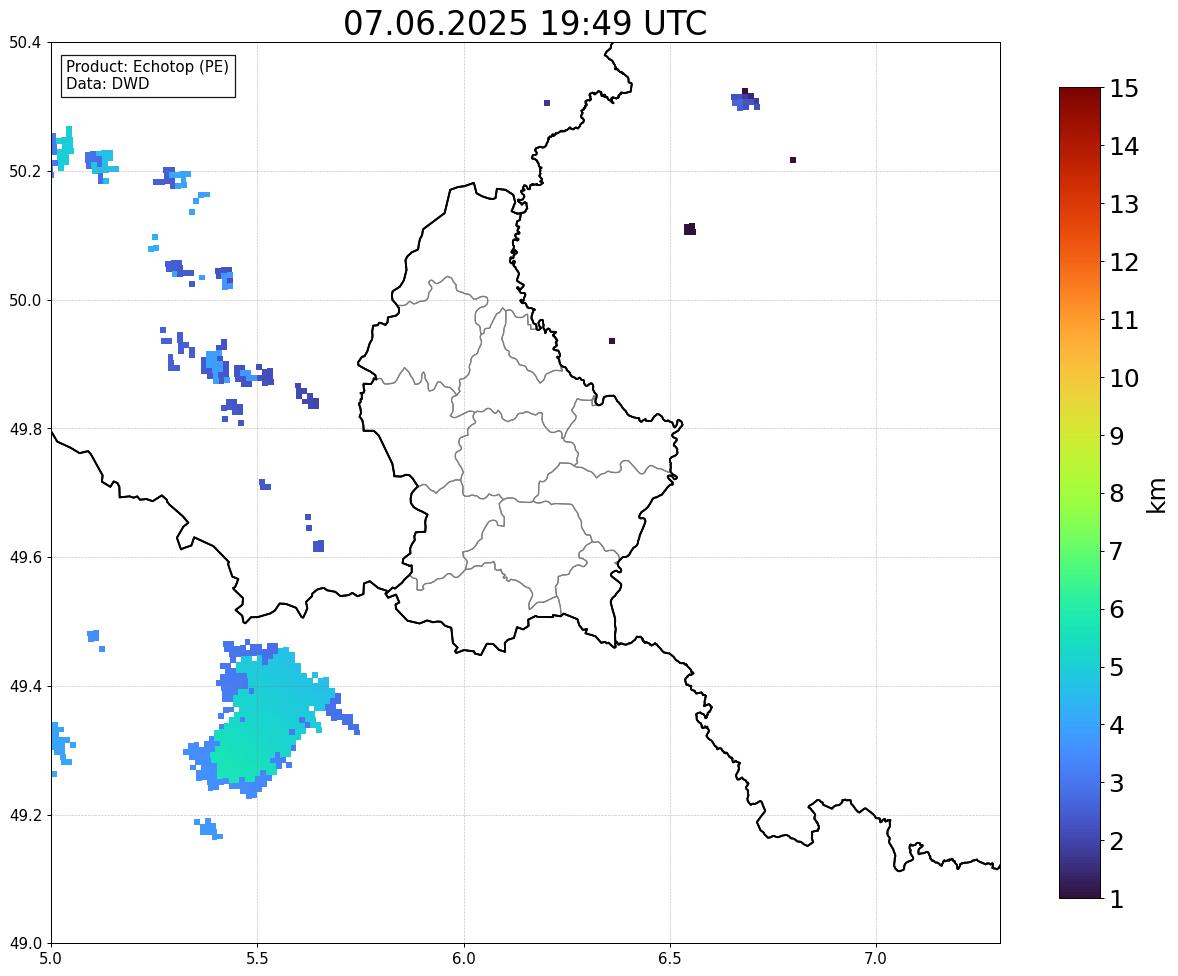Screen dimensions: 1178x976
Task: Click colorbar tick label 1
Action: click(x=1116, y=899)
